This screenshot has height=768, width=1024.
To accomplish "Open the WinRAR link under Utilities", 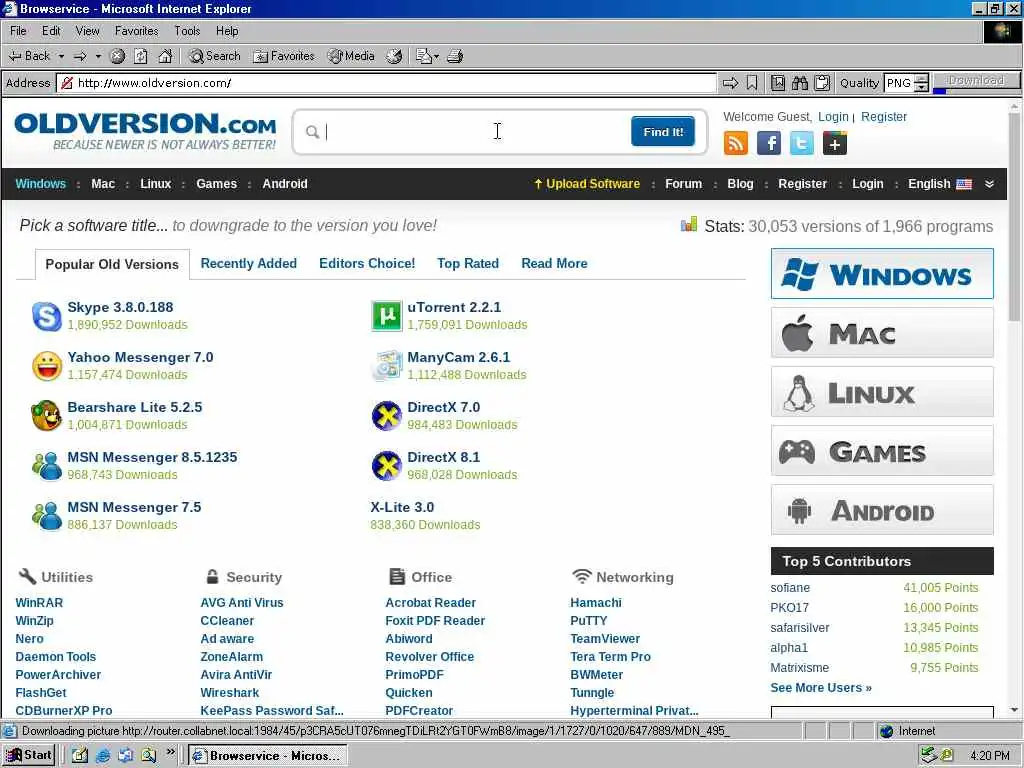I will coord(39,603).
